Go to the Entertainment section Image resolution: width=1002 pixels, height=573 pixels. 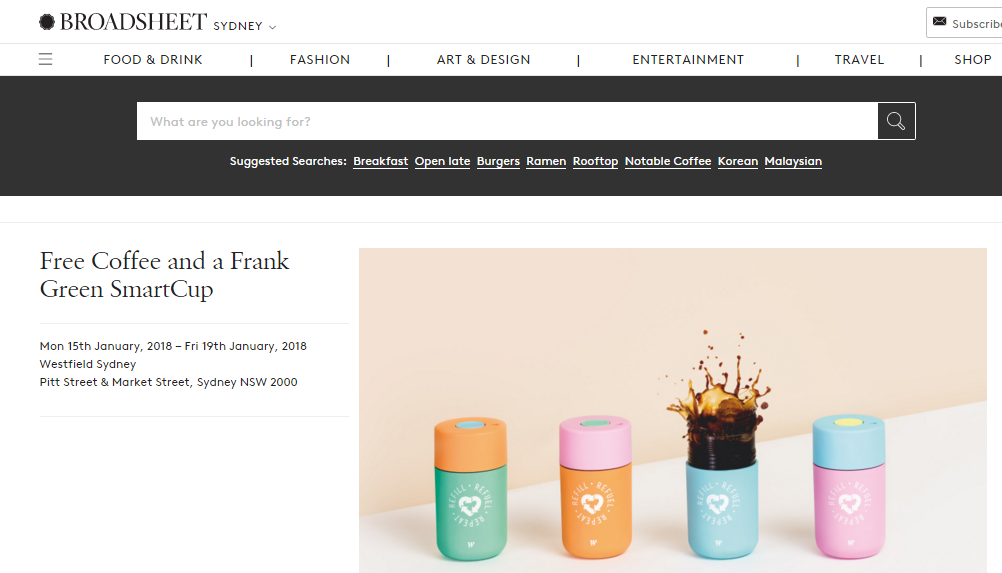tap(688, 59)
